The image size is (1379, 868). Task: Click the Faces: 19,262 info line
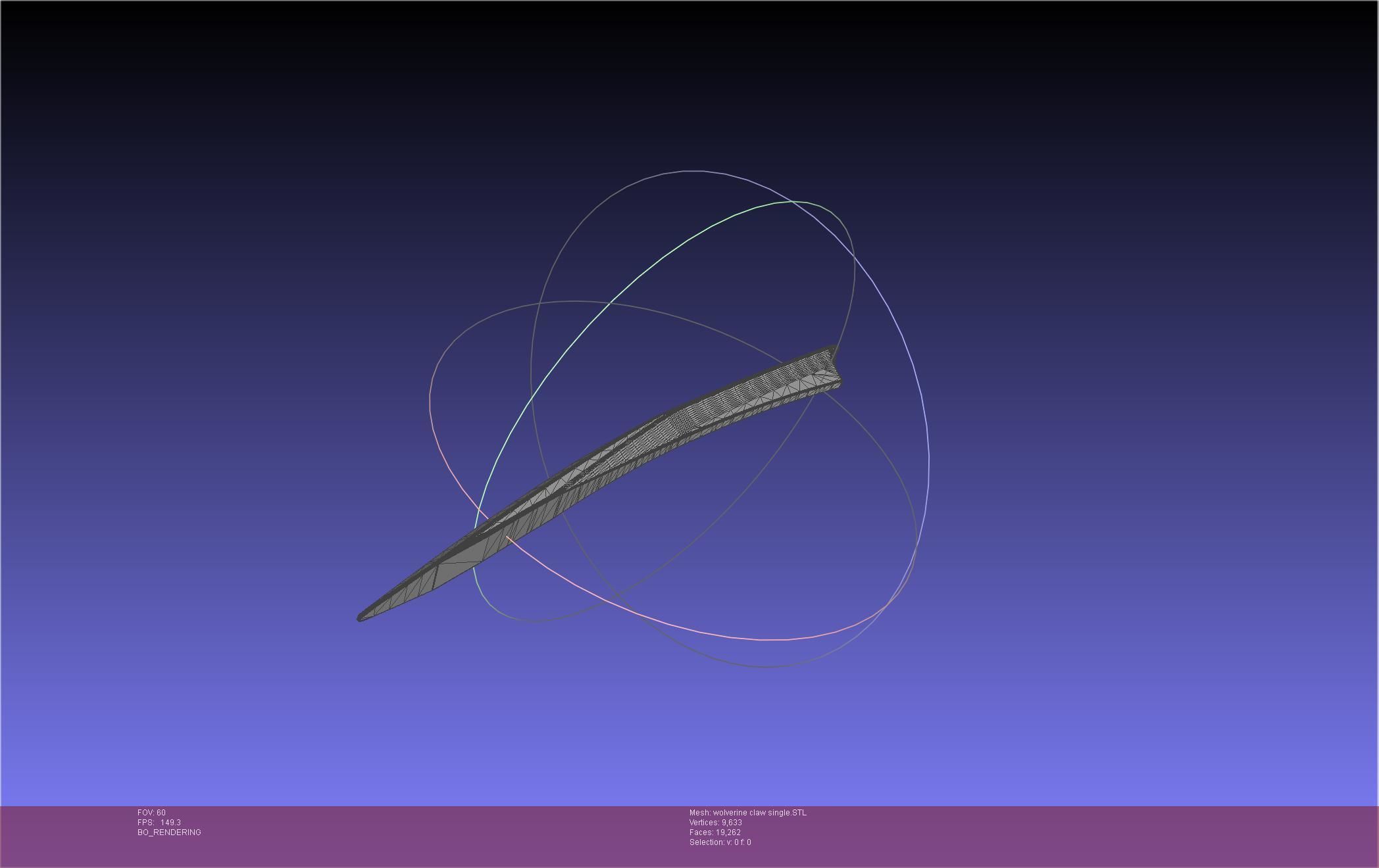[715, 832]
